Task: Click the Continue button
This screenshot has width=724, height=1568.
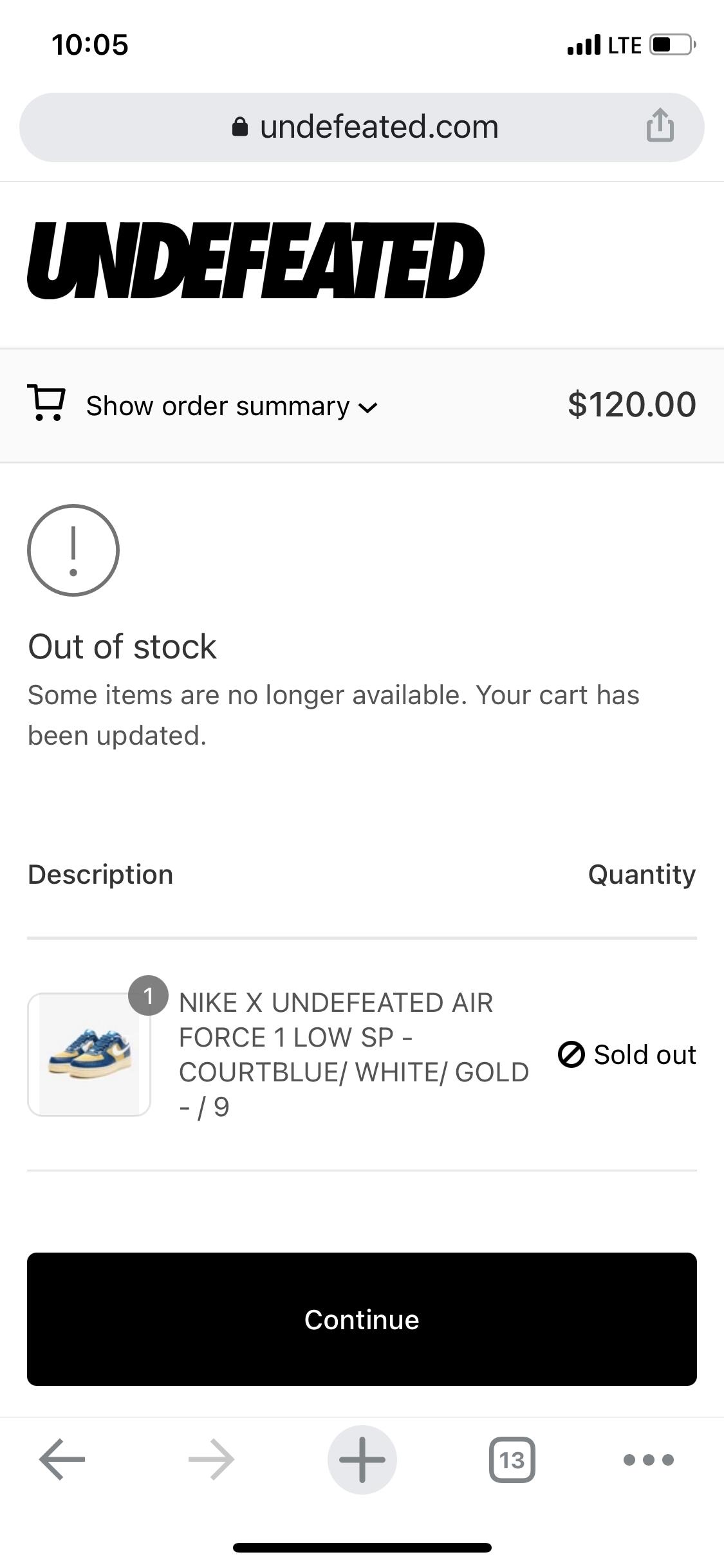Action: pos(362,1319)
